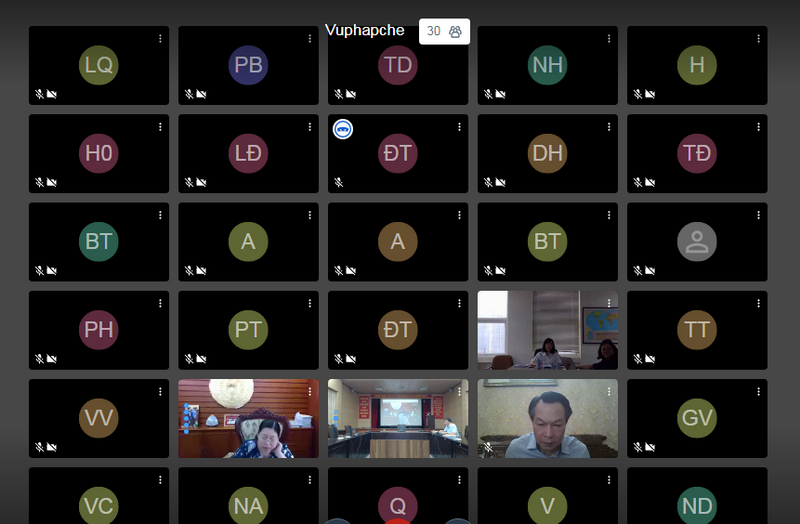
Task: Select the video of the woman at the wooden desk
Action: (248, 418)
